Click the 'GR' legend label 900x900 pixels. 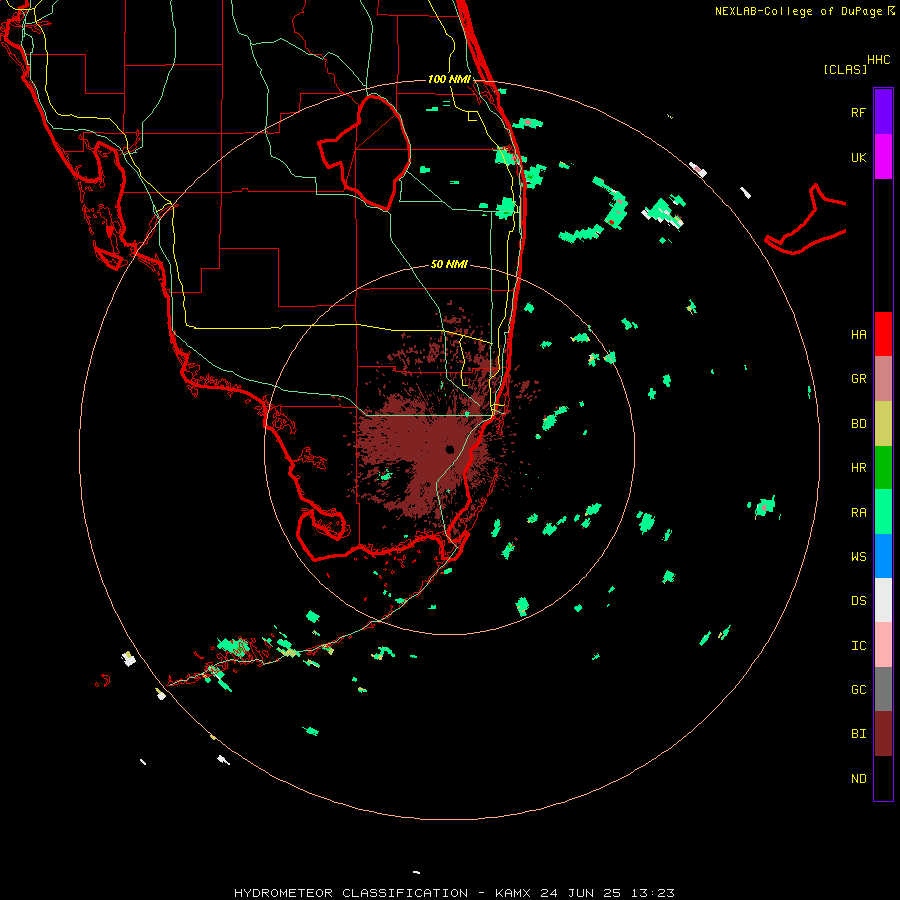[x=858, y=379]
